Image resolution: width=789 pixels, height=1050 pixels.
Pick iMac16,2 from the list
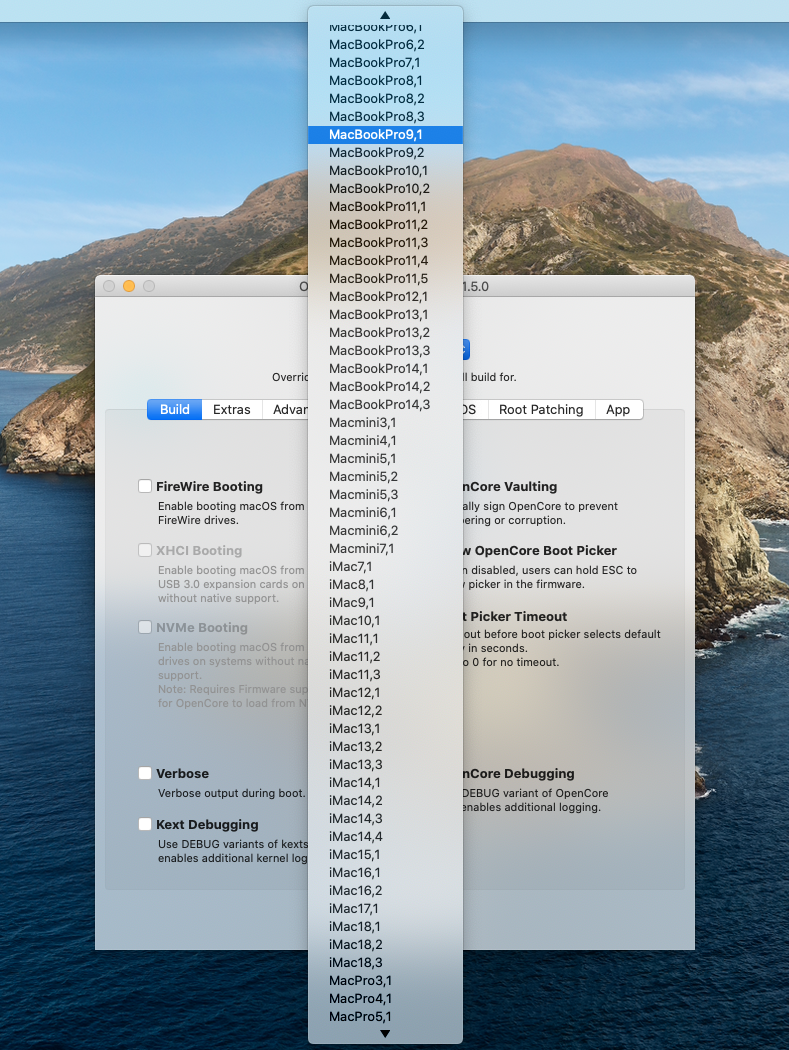coord(385,891)
